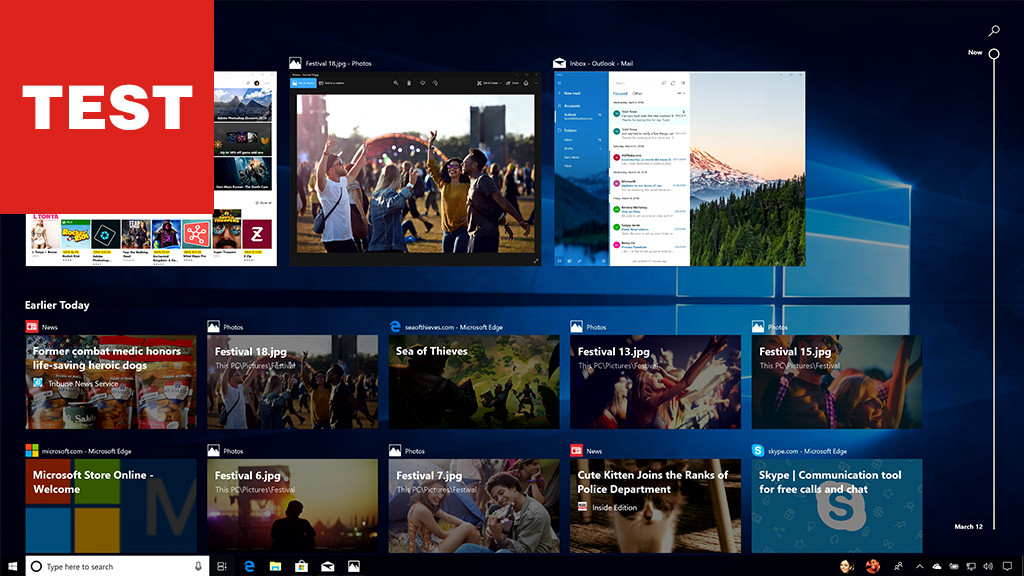Click the Task View taskbar icon
The image size is (1024, 576).
[222, 566]
